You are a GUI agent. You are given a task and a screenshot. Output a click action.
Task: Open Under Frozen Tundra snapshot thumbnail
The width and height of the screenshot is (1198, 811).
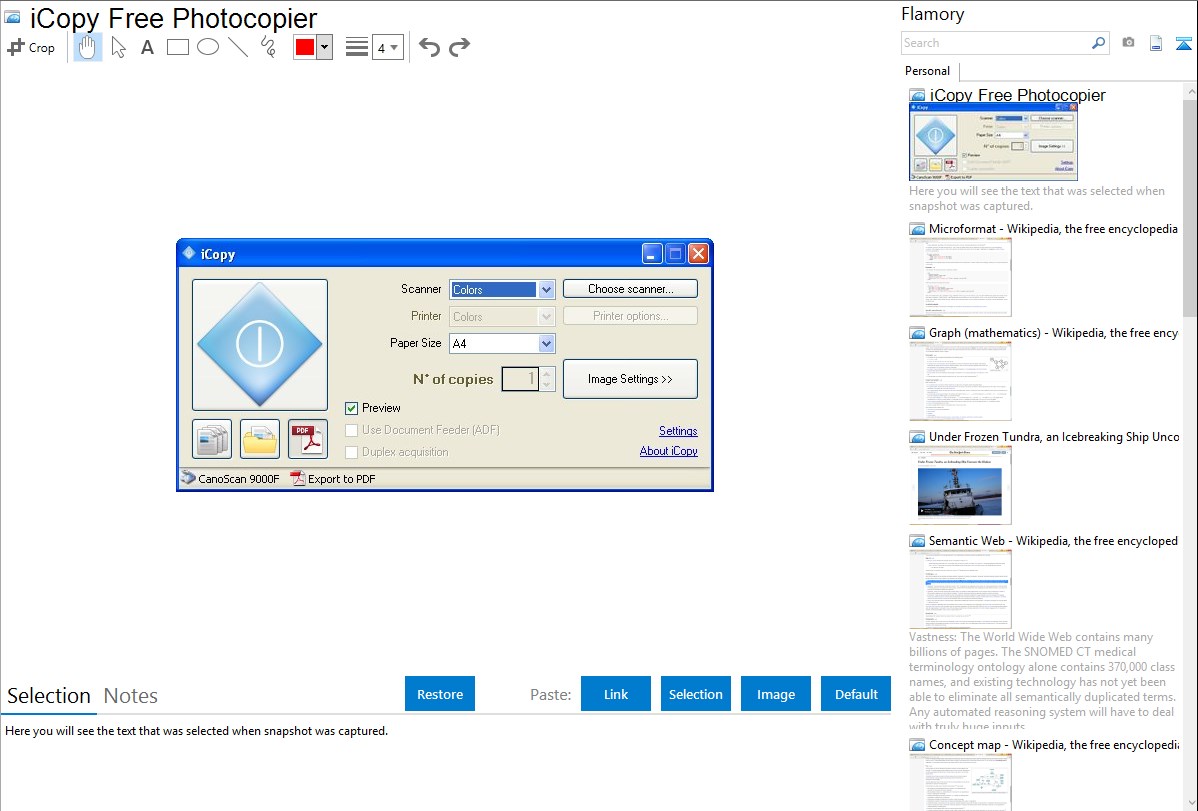click(960, 485)
